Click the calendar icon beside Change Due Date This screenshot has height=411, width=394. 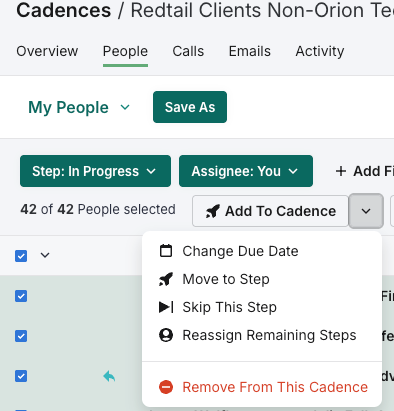pyautogui.click(x=166, y=251)
